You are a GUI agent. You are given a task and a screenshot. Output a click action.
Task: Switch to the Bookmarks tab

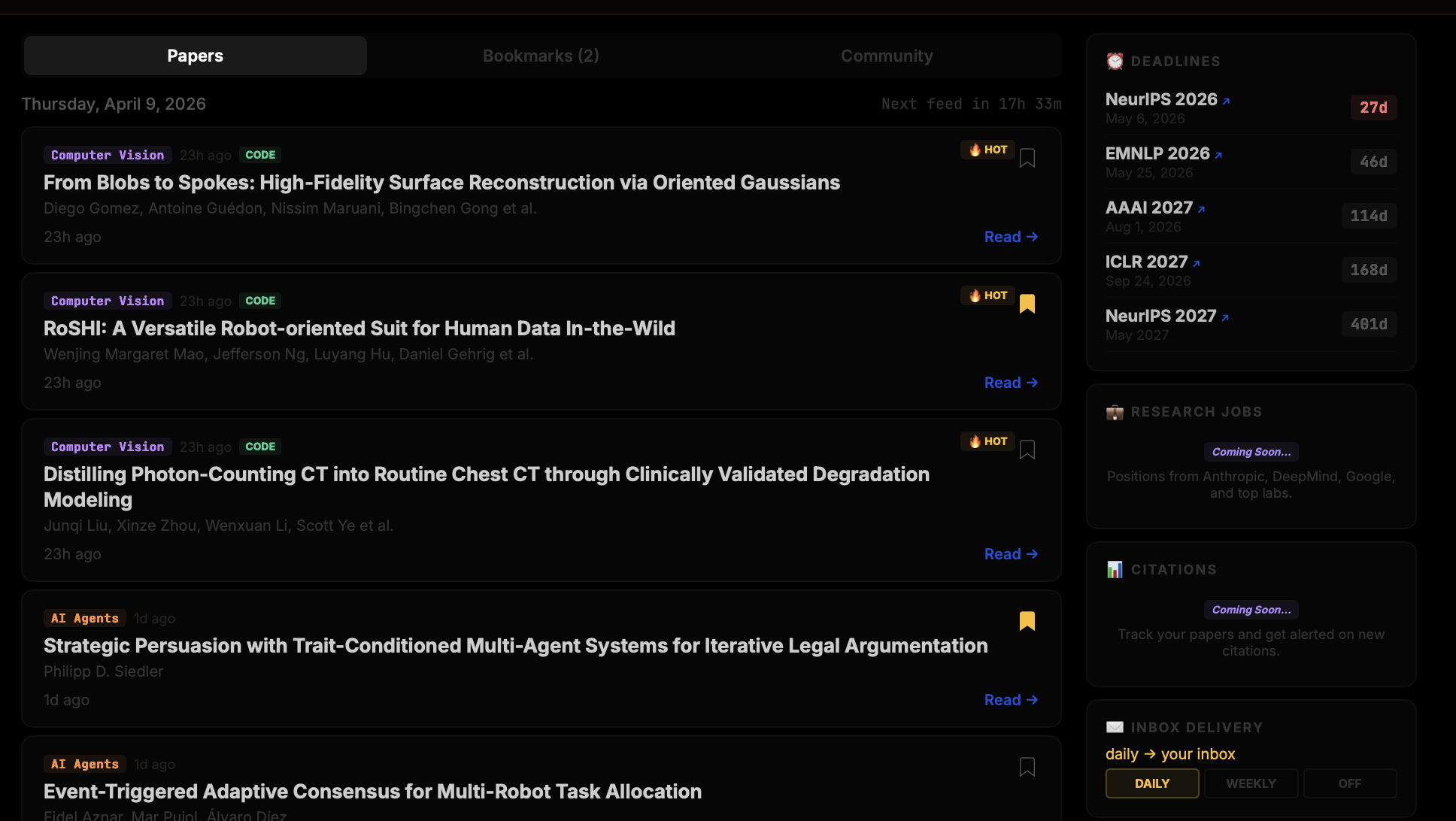click(541, 55)
